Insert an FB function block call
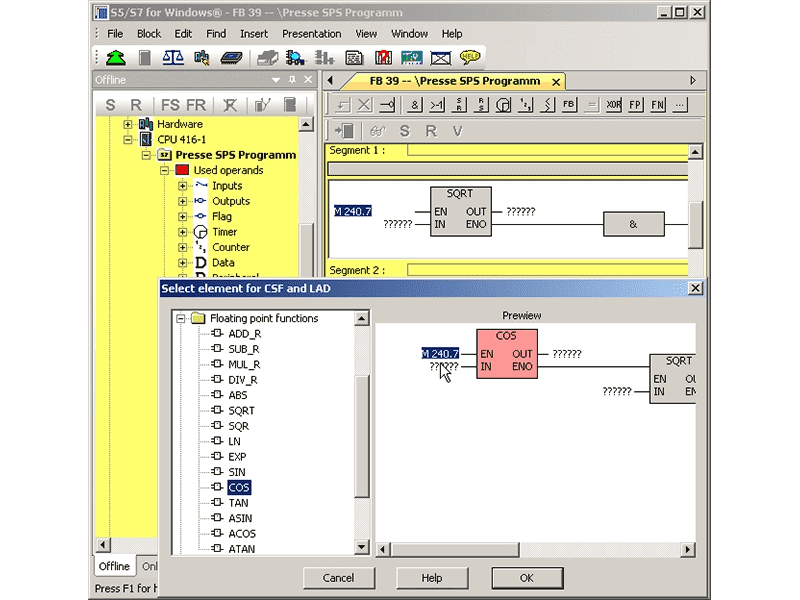 569,105
